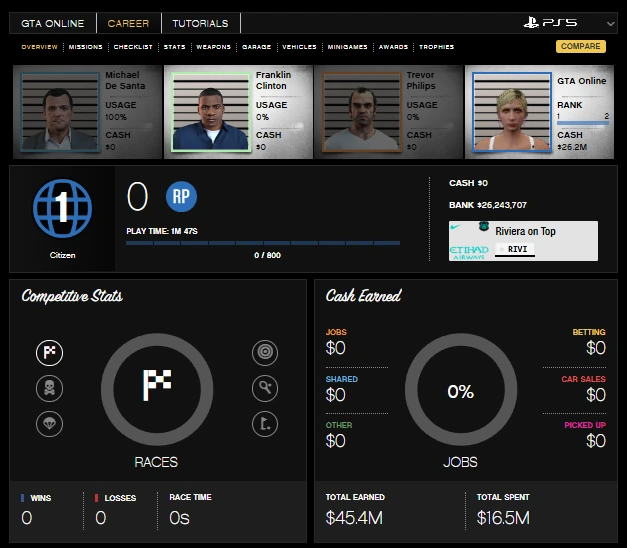Click the blue RP badge icon
The image size is (627, 548).
tap(181, 196)
